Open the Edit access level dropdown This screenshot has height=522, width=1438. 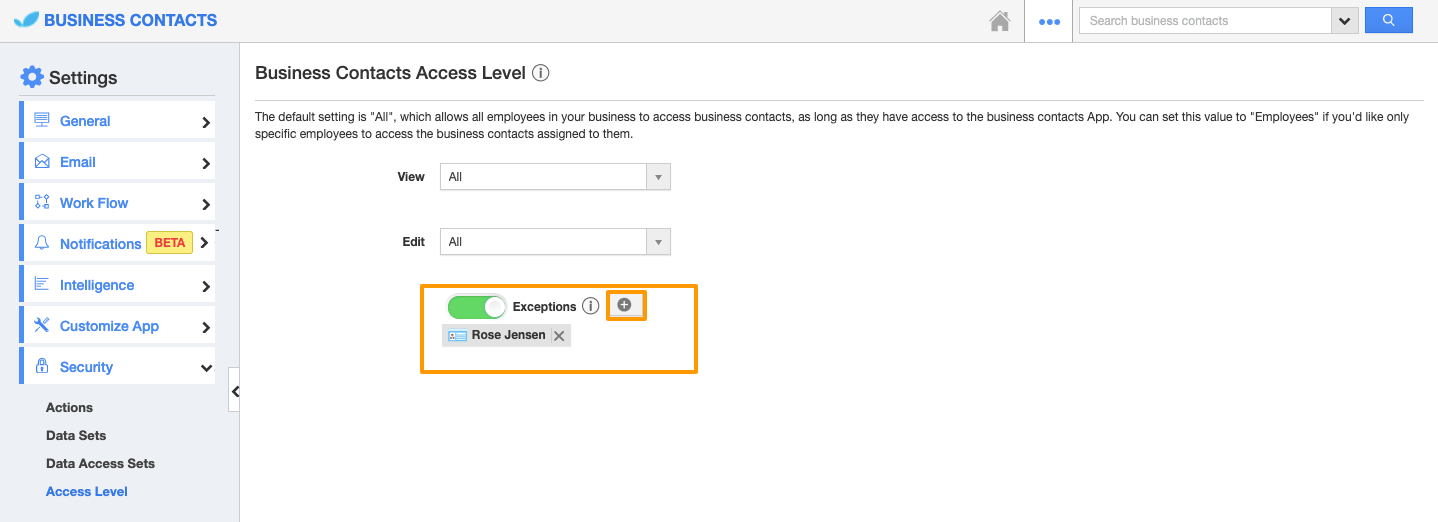555,242
